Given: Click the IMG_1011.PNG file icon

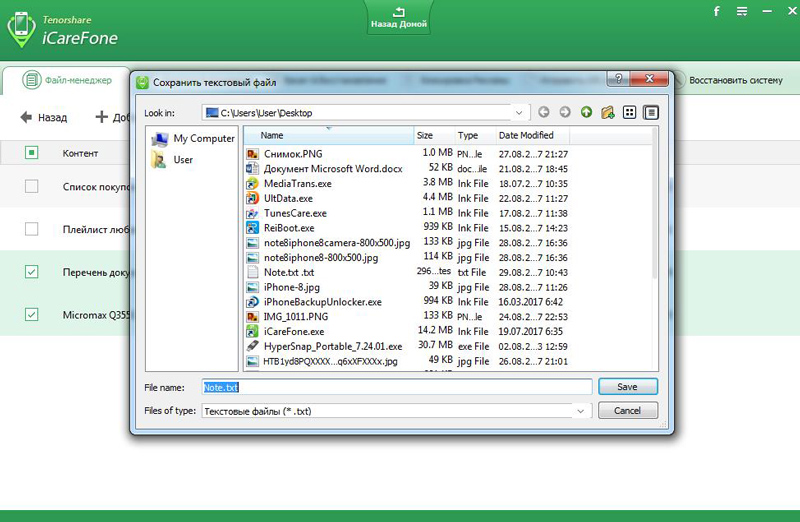Looking at the screenshot, I should [x=253, y=316].
